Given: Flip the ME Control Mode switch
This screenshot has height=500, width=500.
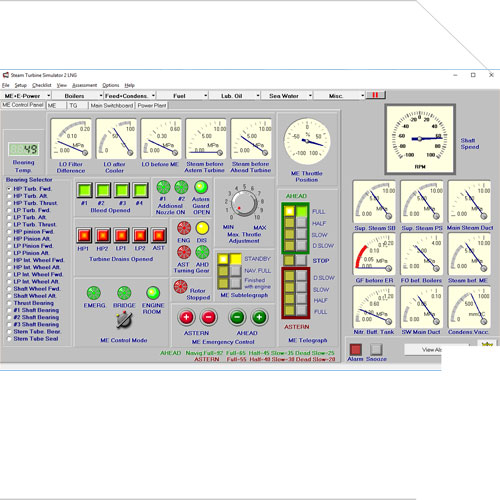Looking at the screenshot, I should (x=124, y=320).
